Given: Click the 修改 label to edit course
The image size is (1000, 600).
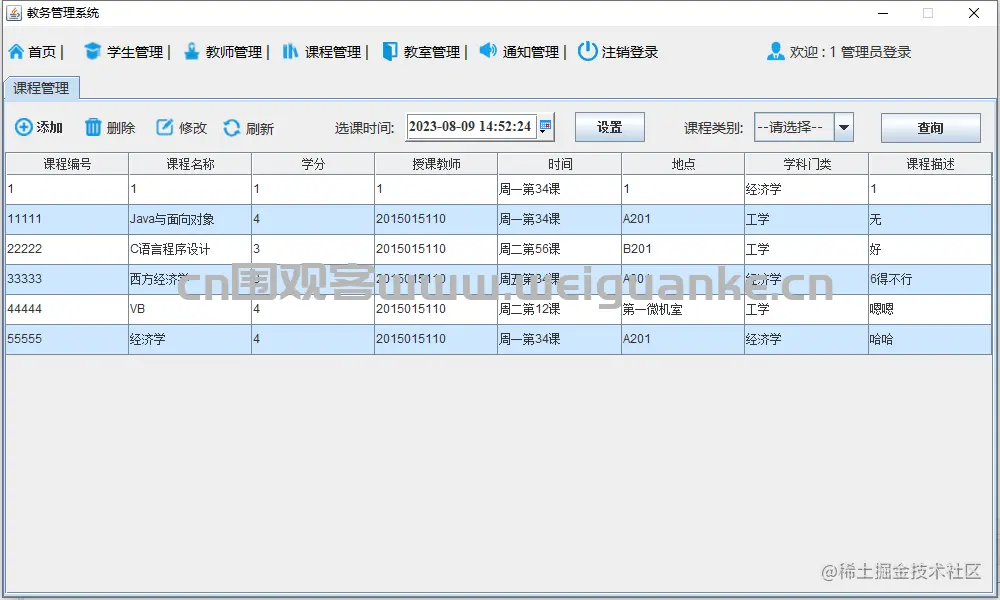Looking at the screenshot, I should [193, 128].
